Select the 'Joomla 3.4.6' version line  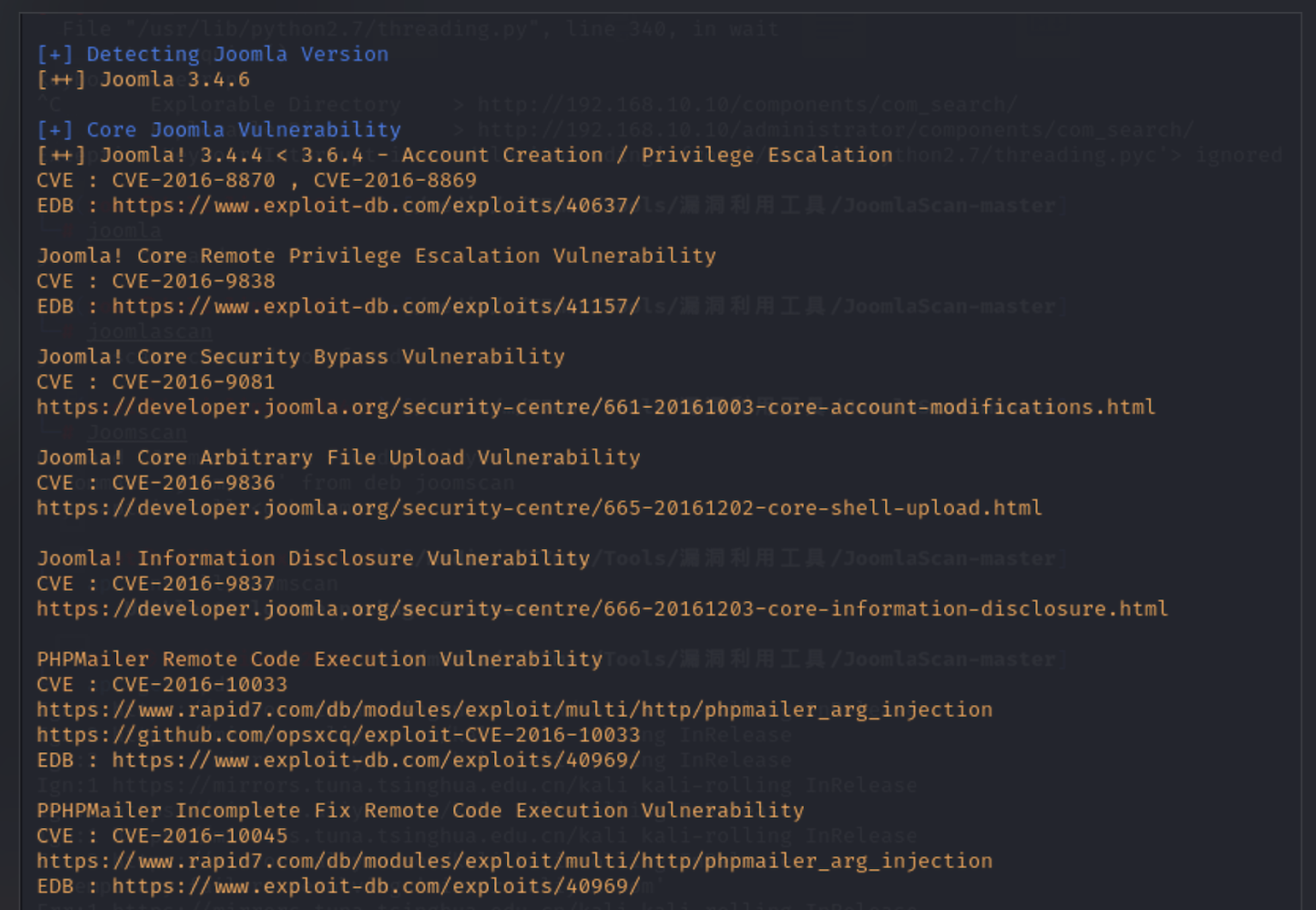(x=143, y=79)
